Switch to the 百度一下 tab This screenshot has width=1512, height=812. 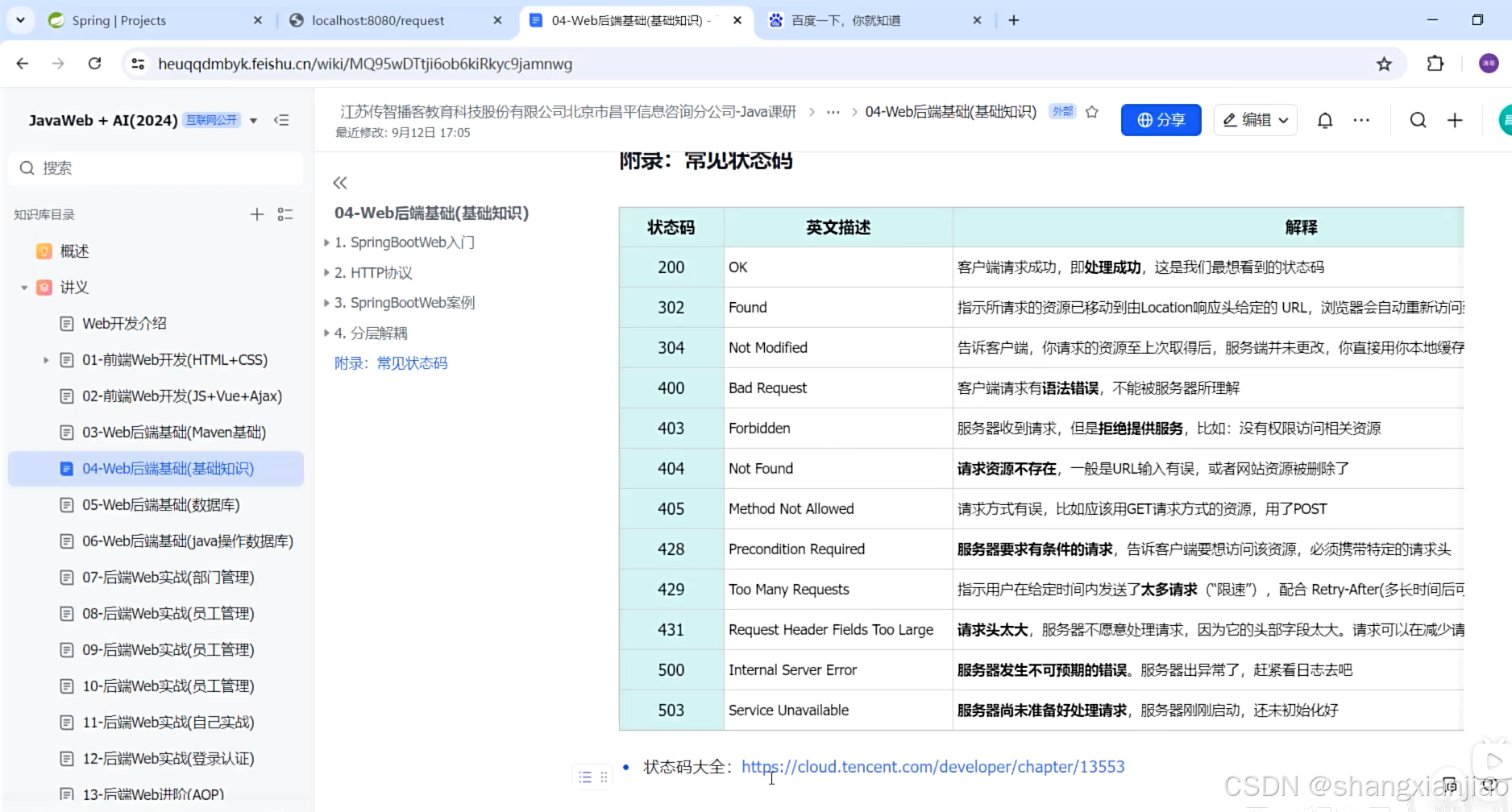(846, 20)
